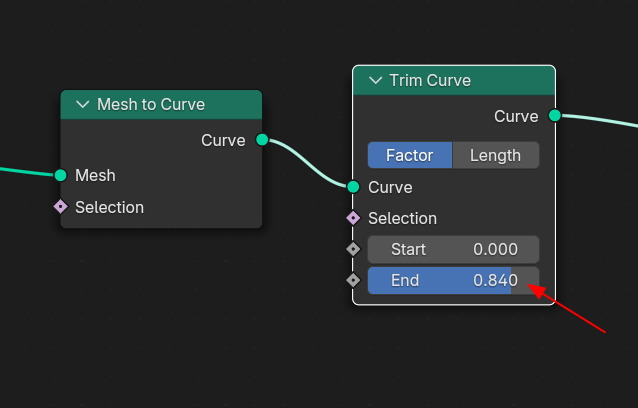Click Trim Curve input Curve socket
Screen dimensions: 638x408
click(x=353, y=187)
